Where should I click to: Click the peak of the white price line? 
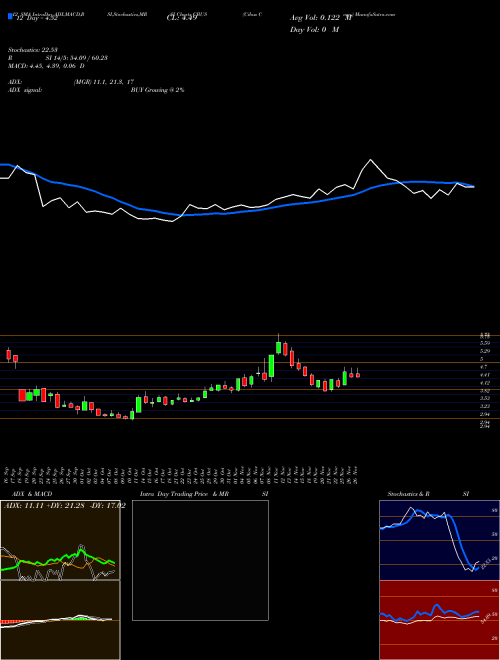(x=371, y=160)
